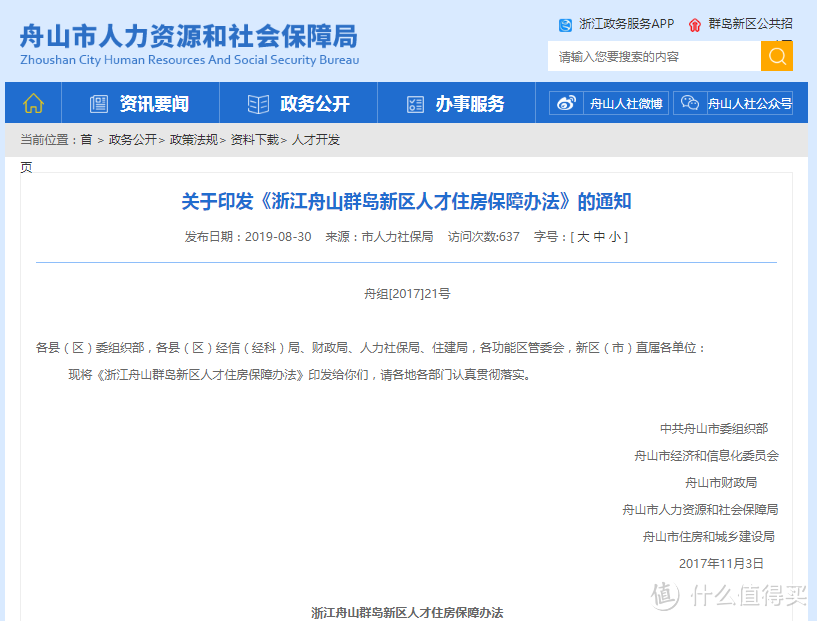Focus the search input field

point(654,56)
